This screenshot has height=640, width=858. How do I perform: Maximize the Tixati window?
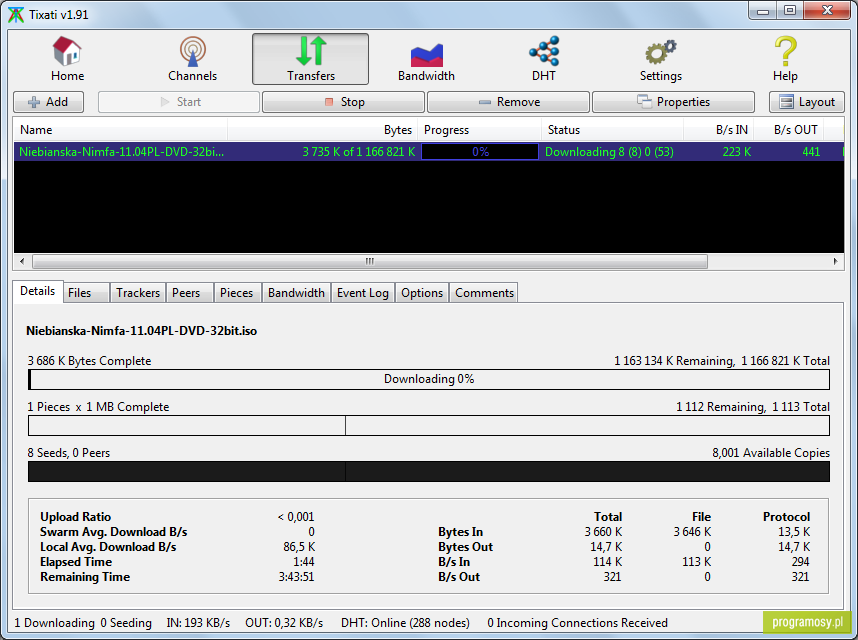(790, 11)
